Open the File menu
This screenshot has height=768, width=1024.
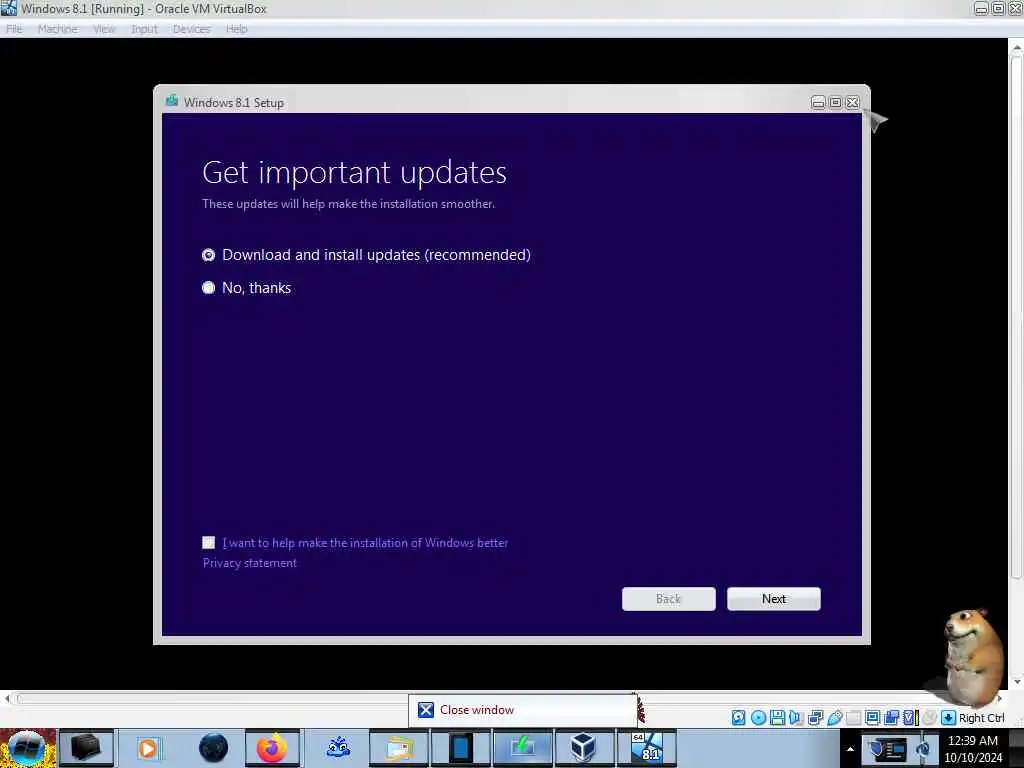pyautogui.click(x=14, y=29)
